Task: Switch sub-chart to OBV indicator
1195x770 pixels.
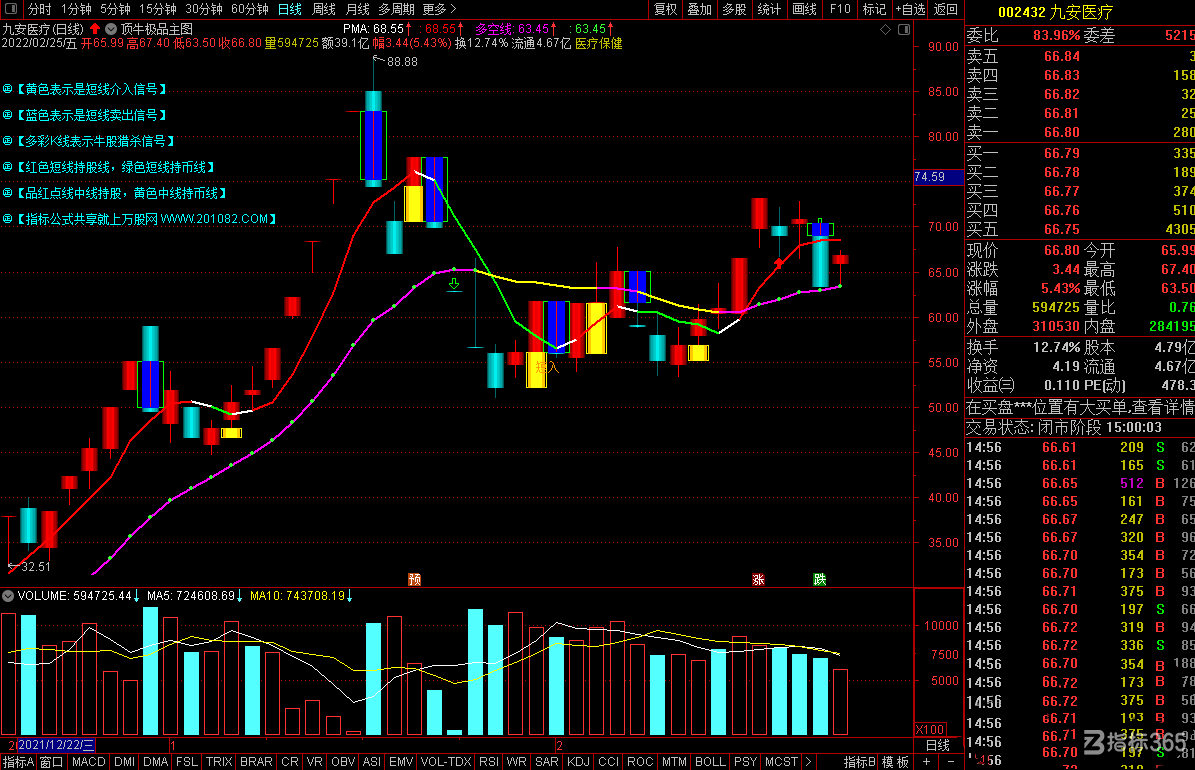Action: 343,762
